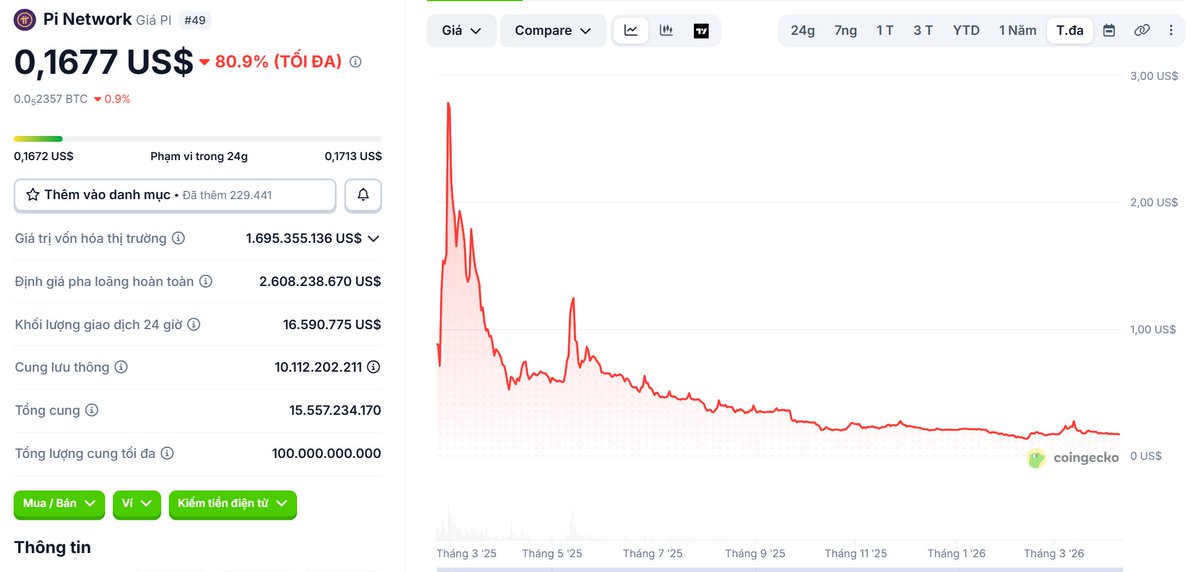Viewport: 1200px width, 572px height.
Task: Select the 7ng time range
Action: (x=846, y=30)
